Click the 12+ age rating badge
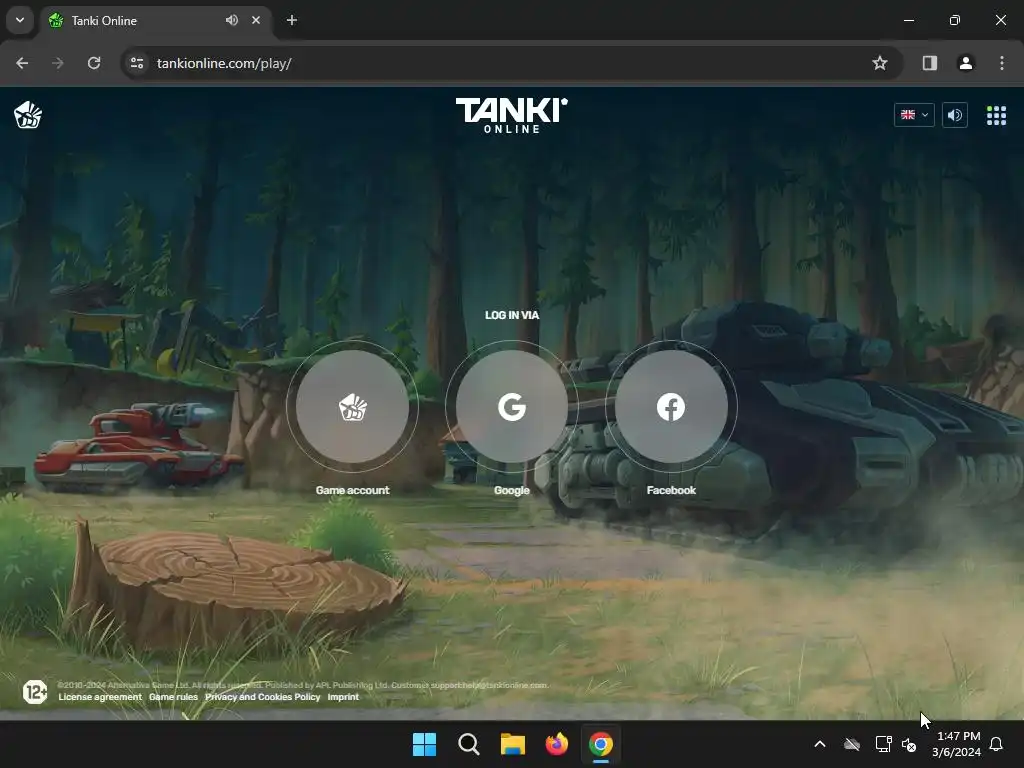This screenshot has width=1024, height=768. (35, 692)
